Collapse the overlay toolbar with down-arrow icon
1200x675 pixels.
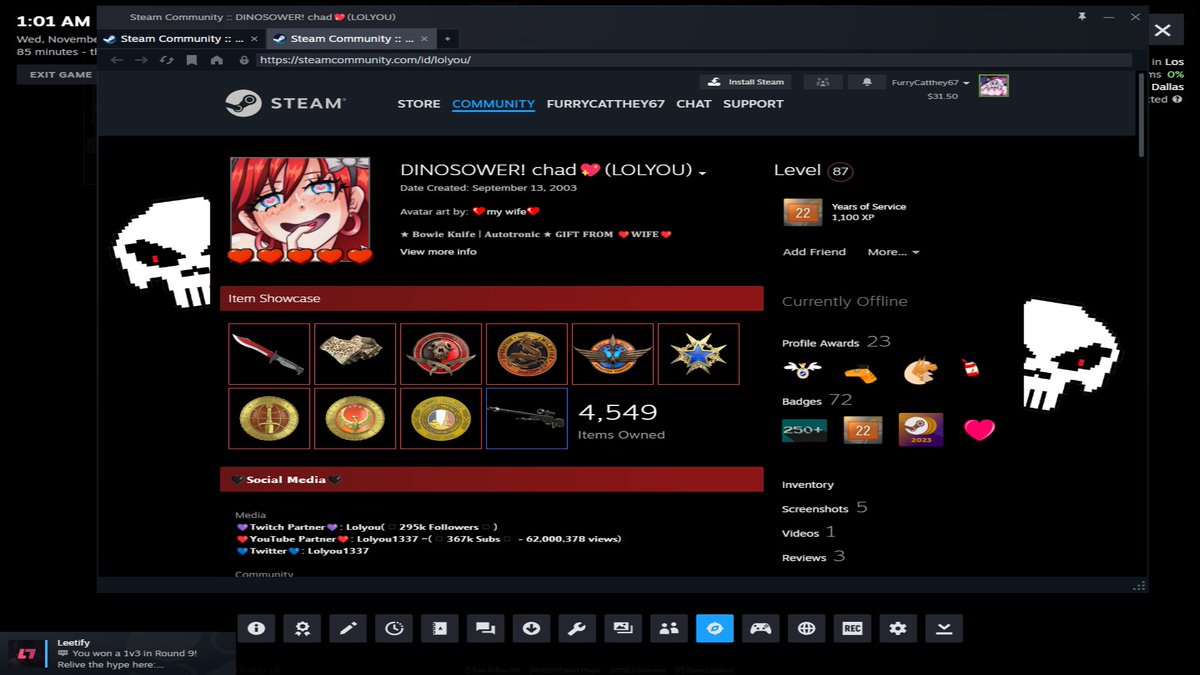click(944, 628)
